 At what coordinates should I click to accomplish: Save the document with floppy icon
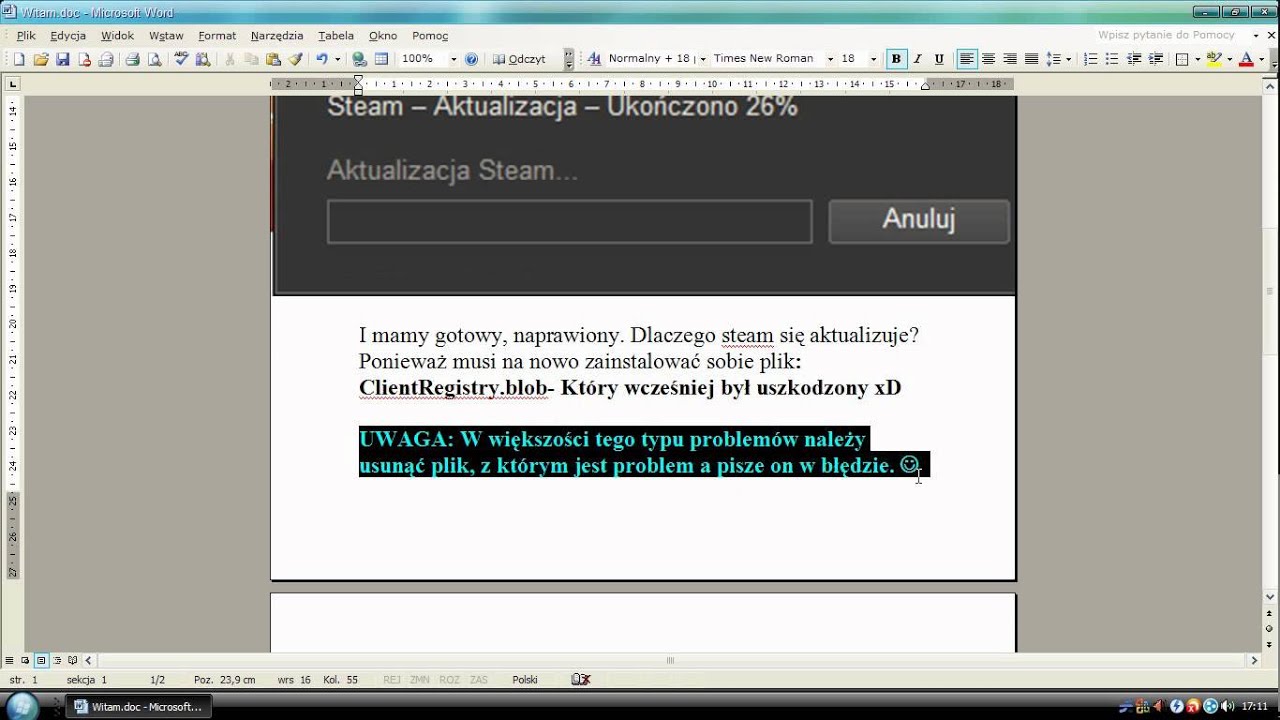[62, 59]
